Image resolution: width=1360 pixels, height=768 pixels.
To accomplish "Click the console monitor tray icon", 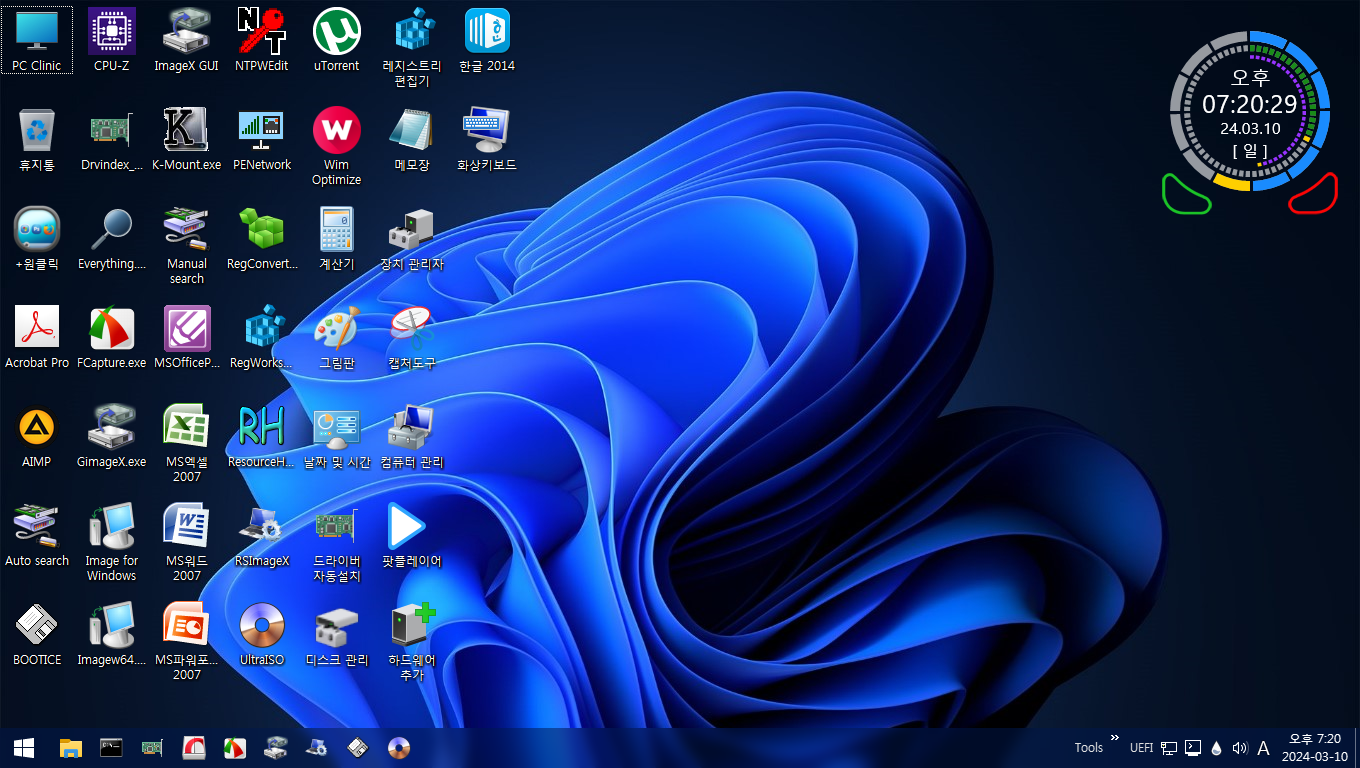I will [1193, 748].
